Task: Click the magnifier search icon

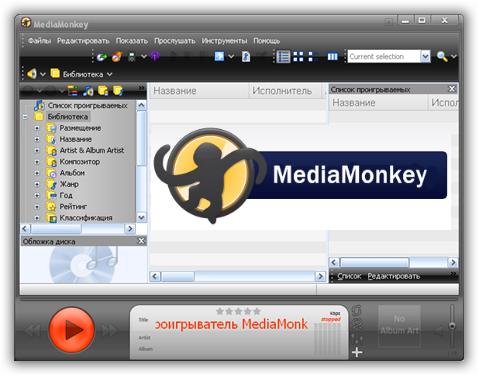Action: (x=442, y=57)
